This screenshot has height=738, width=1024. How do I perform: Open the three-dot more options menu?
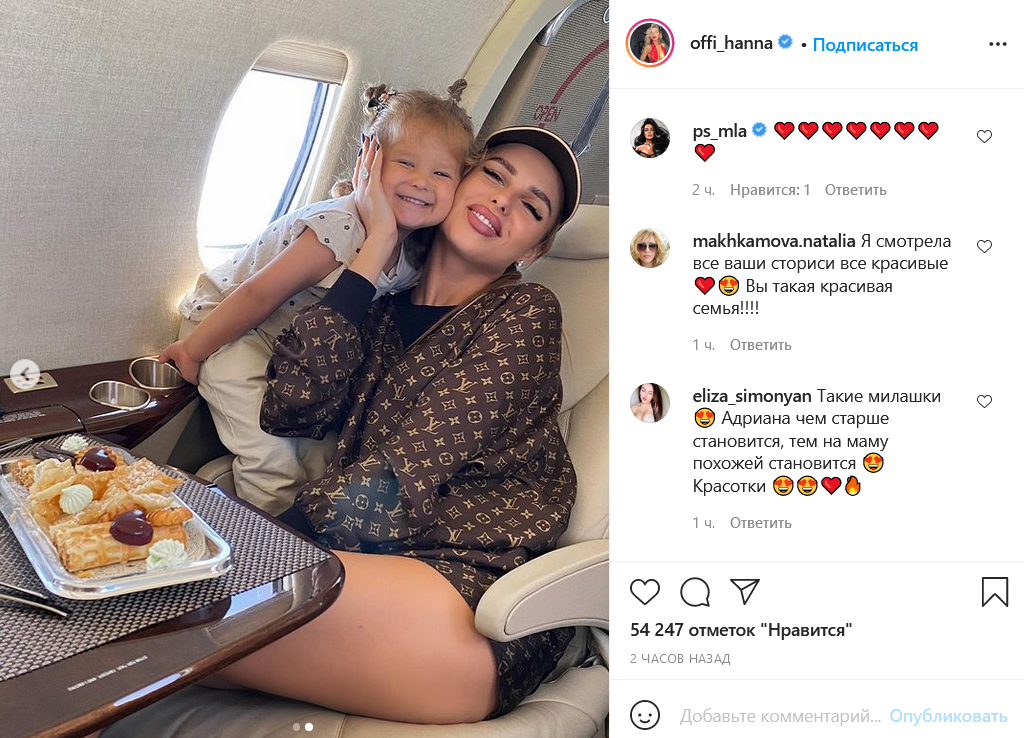997,44
